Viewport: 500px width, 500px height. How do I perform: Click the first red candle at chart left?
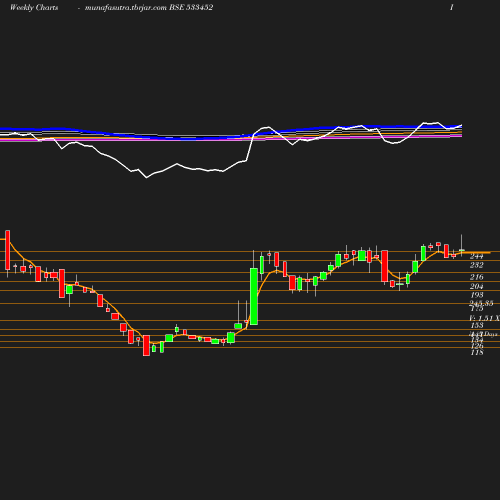[x=7, y=250]
